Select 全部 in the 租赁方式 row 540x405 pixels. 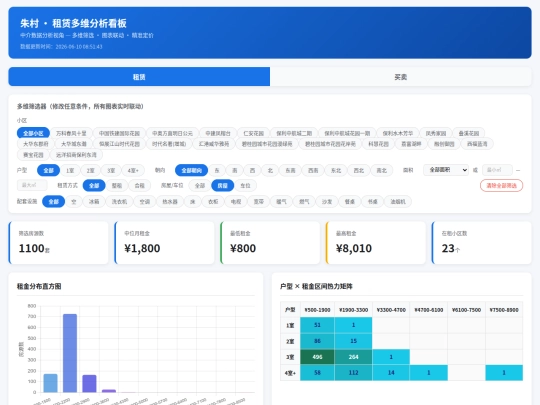pyautogui.click(x=94, y=185)
